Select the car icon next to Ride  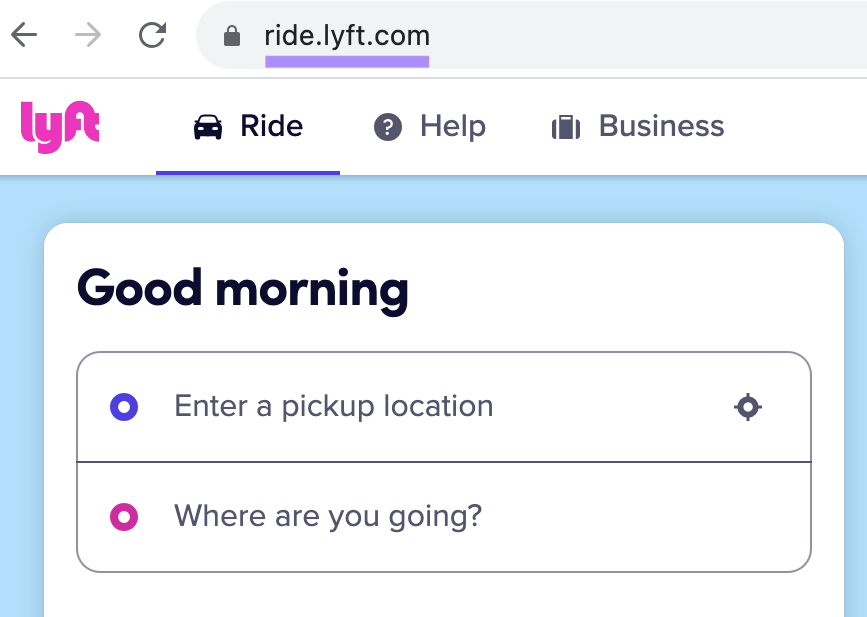(208, 126)
